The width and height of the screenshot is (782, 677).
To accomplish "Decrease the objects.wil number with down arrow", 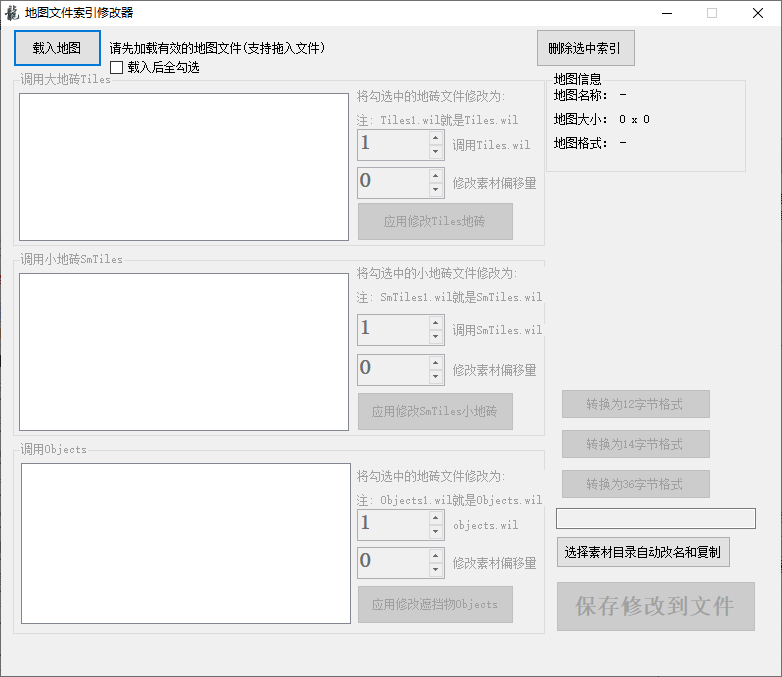I will tap(436, 532).
